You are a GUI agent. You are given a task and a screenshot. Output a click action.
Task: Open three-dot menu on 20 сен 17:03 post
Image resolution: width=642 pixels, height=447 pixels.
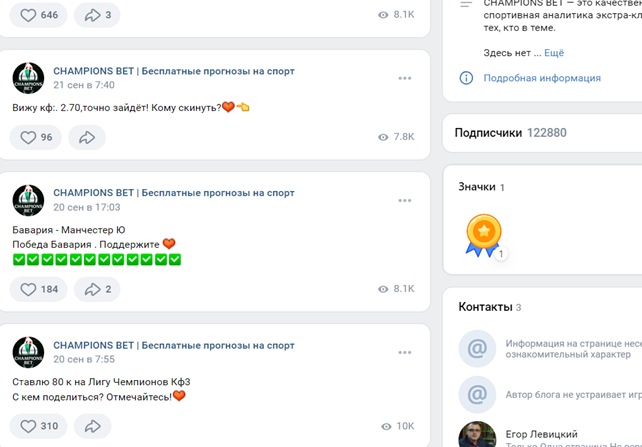[404, 200]
